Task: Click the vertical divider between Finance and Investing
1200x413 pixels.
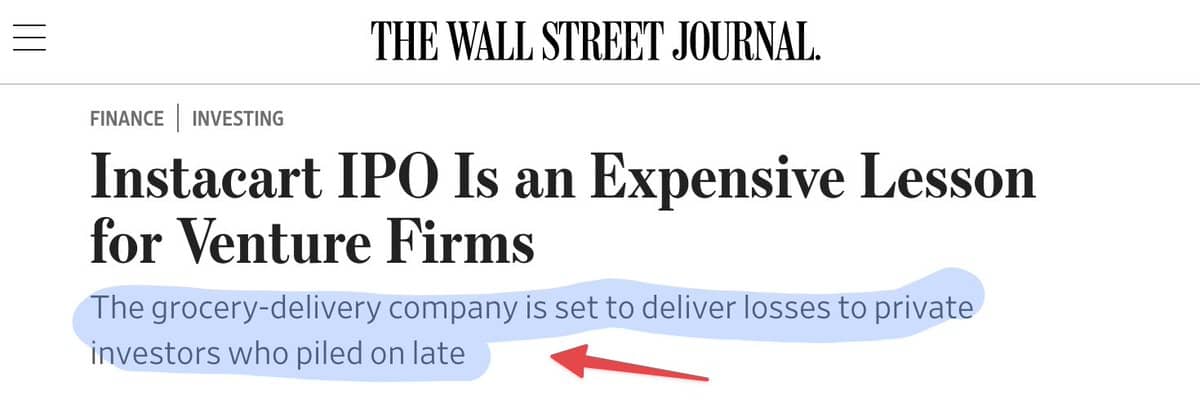Action: click(178, 119)
